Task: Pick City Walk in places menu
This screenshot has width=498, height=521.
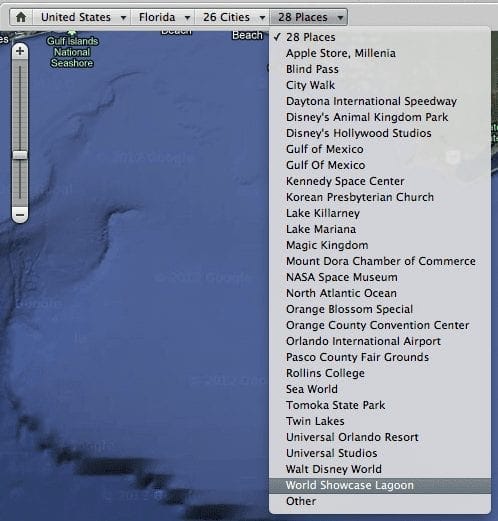Action: (380, 85)
